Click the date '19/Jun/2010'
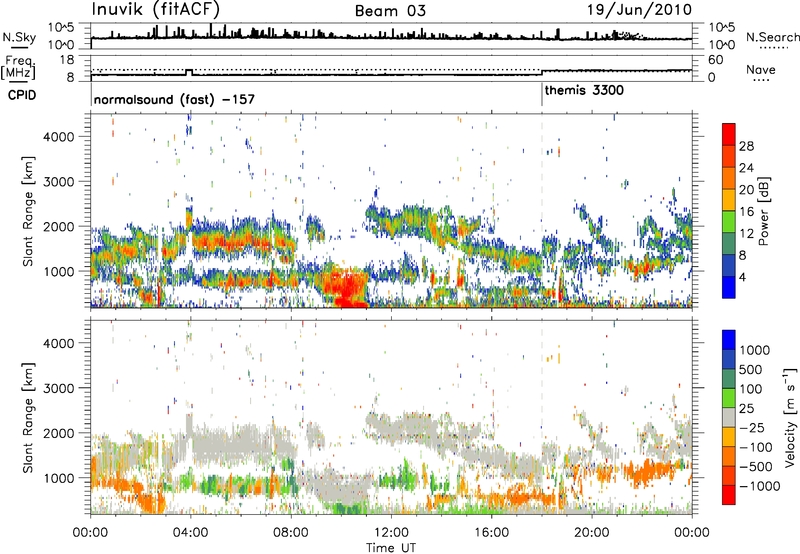The image size is (800, 554). tap(639, 10)
